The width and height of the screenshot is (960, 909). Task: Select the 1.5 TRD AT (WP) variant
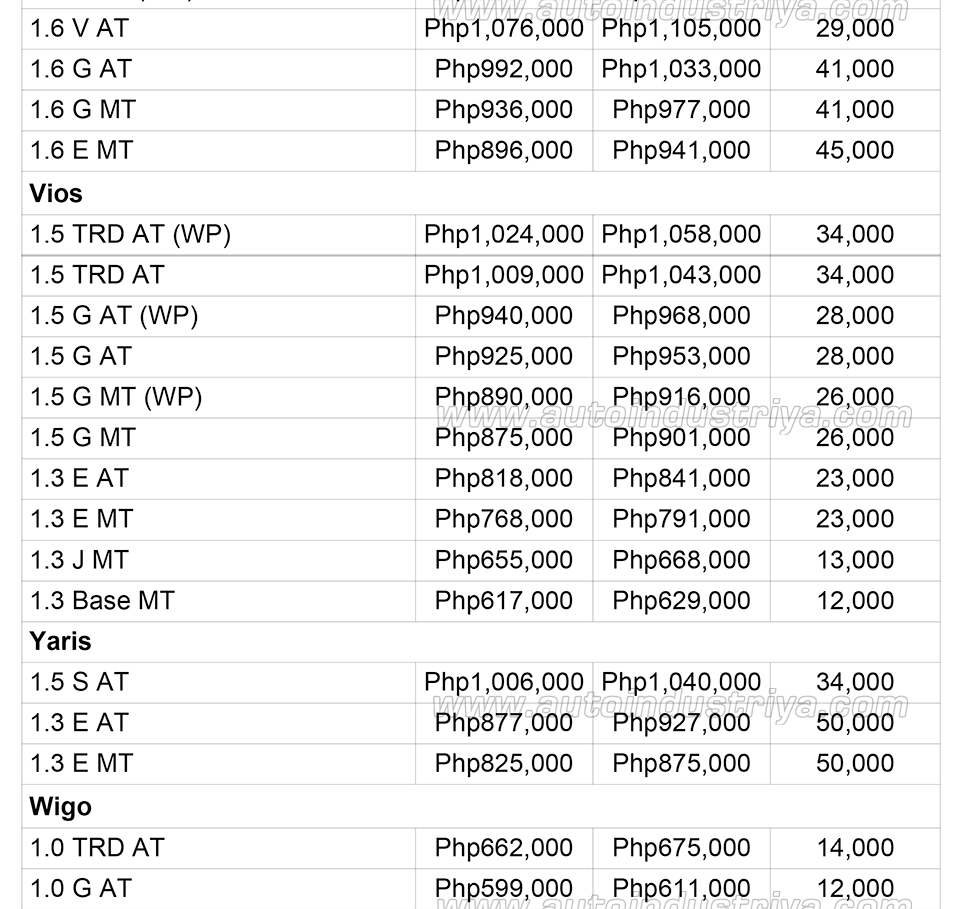tap(130, 234)
